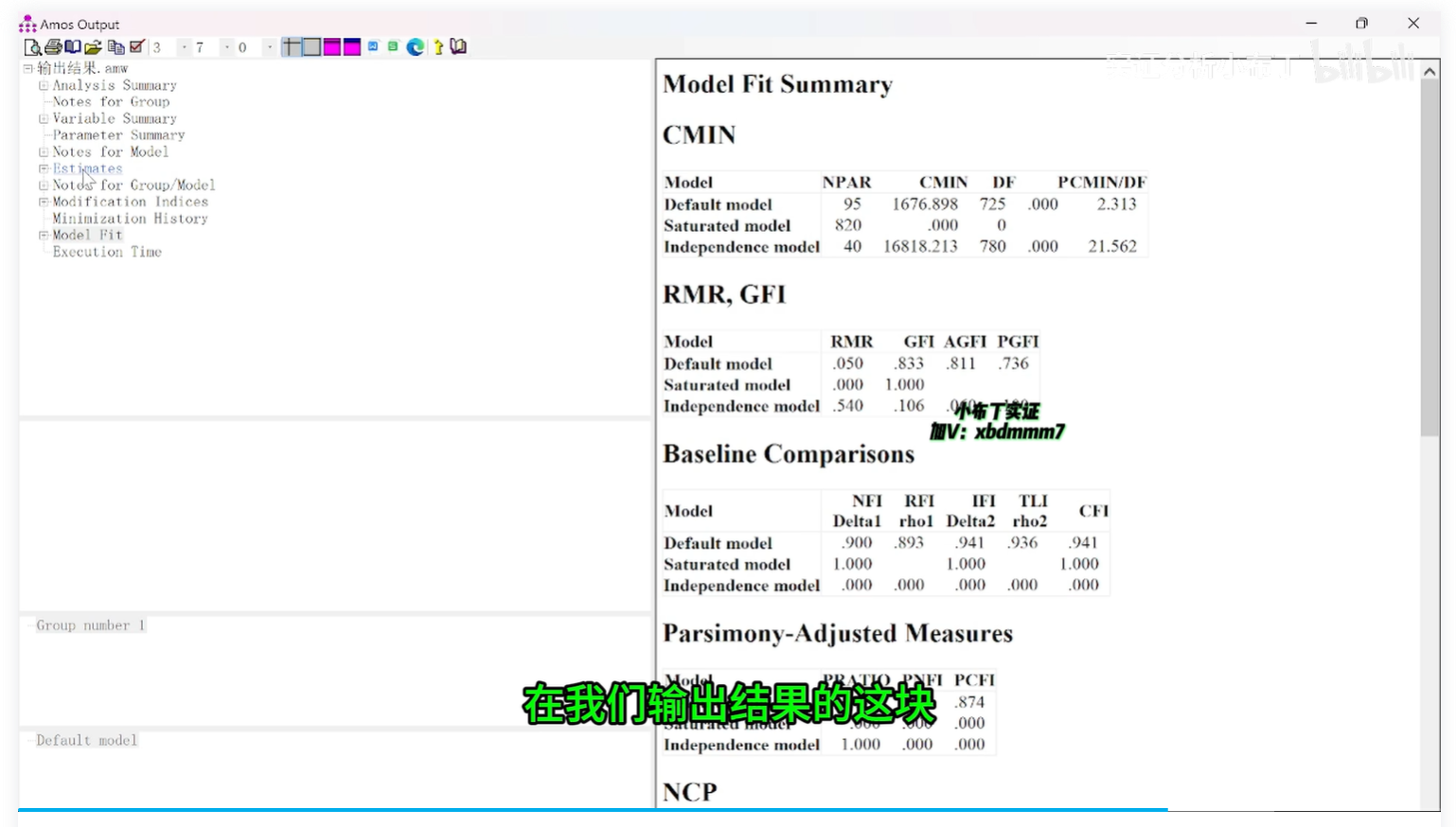Click the Amos Output title bar app icon
The image size is (1456, 827).
click(x=27, y=24)
